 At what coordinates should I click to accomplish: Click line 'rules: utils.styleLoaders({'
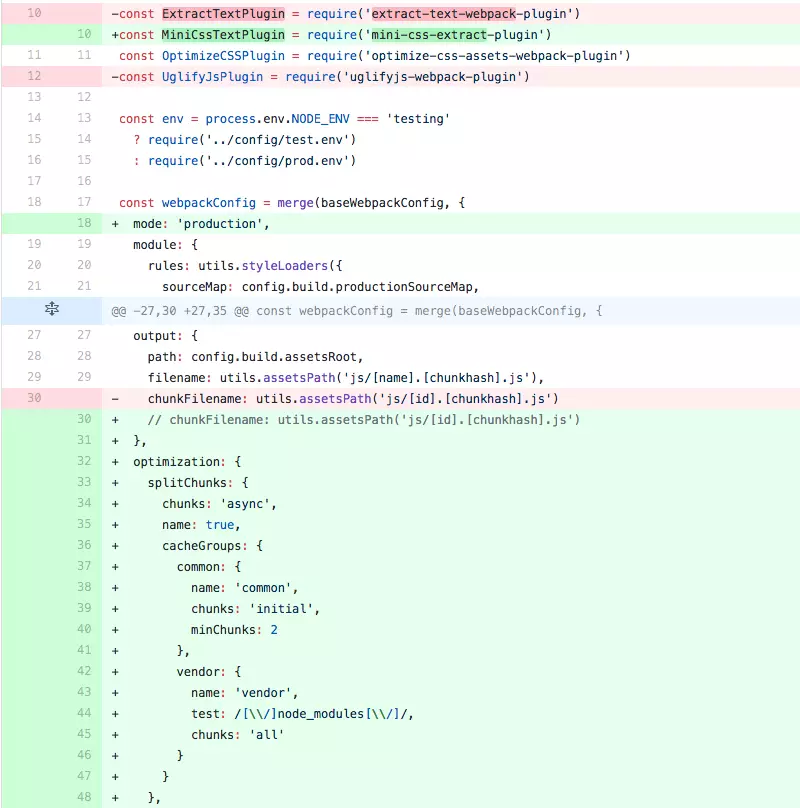point(245,266)
